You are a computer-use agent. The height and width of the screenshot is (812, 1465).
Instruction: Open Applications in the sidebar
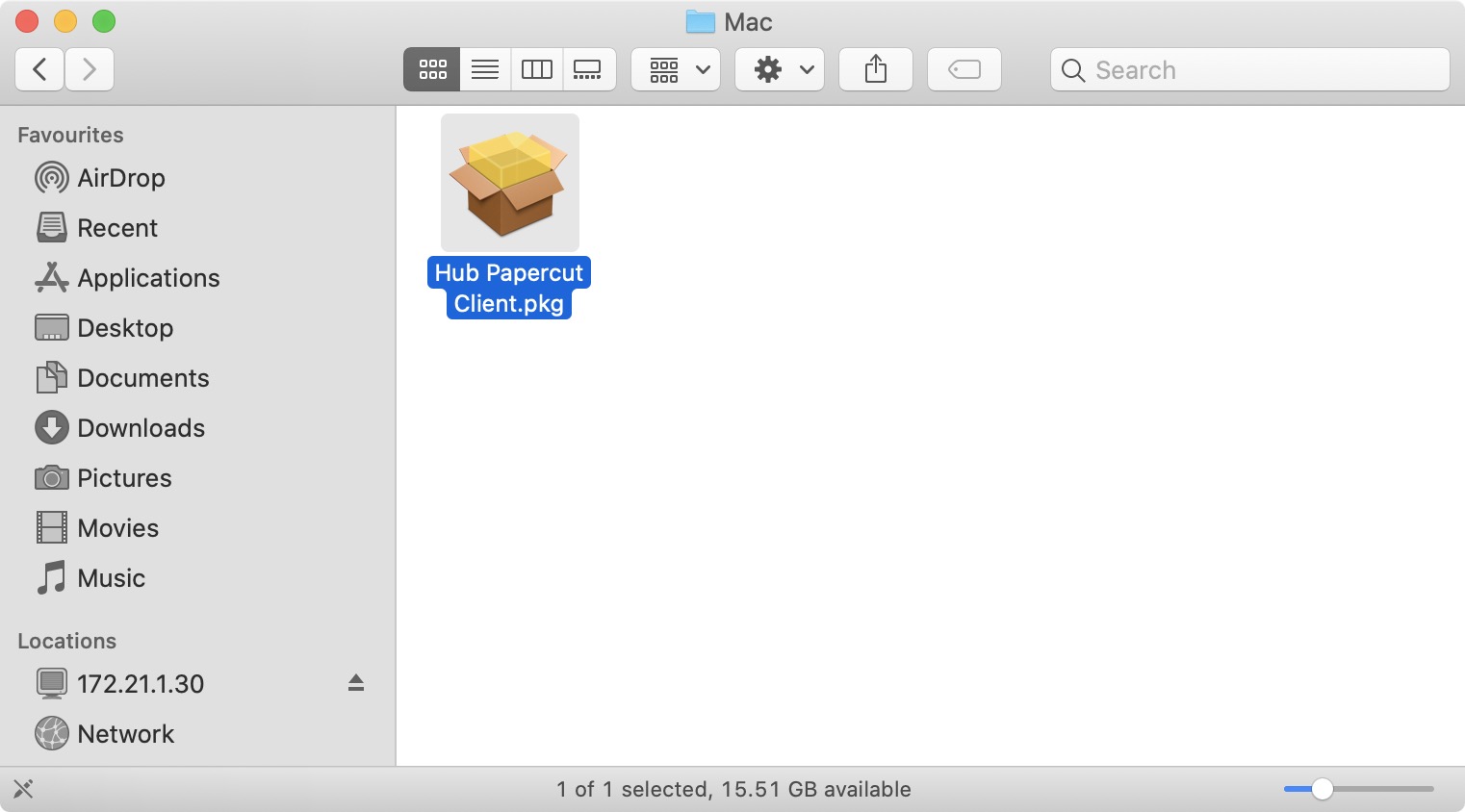[x=197, y=278]
